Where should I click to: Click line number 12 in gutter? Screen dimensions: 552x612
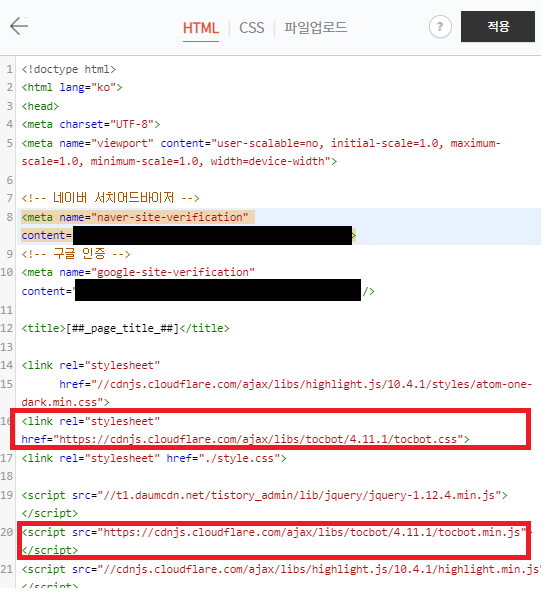pyautogui.click(x=7, y=328)
